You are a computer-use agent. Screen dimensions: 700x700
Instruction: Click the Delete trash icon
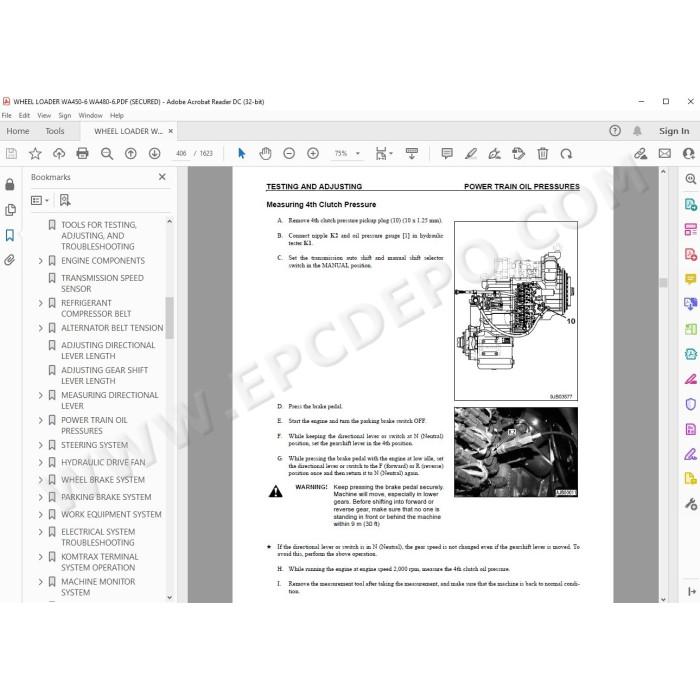point(542,154)
